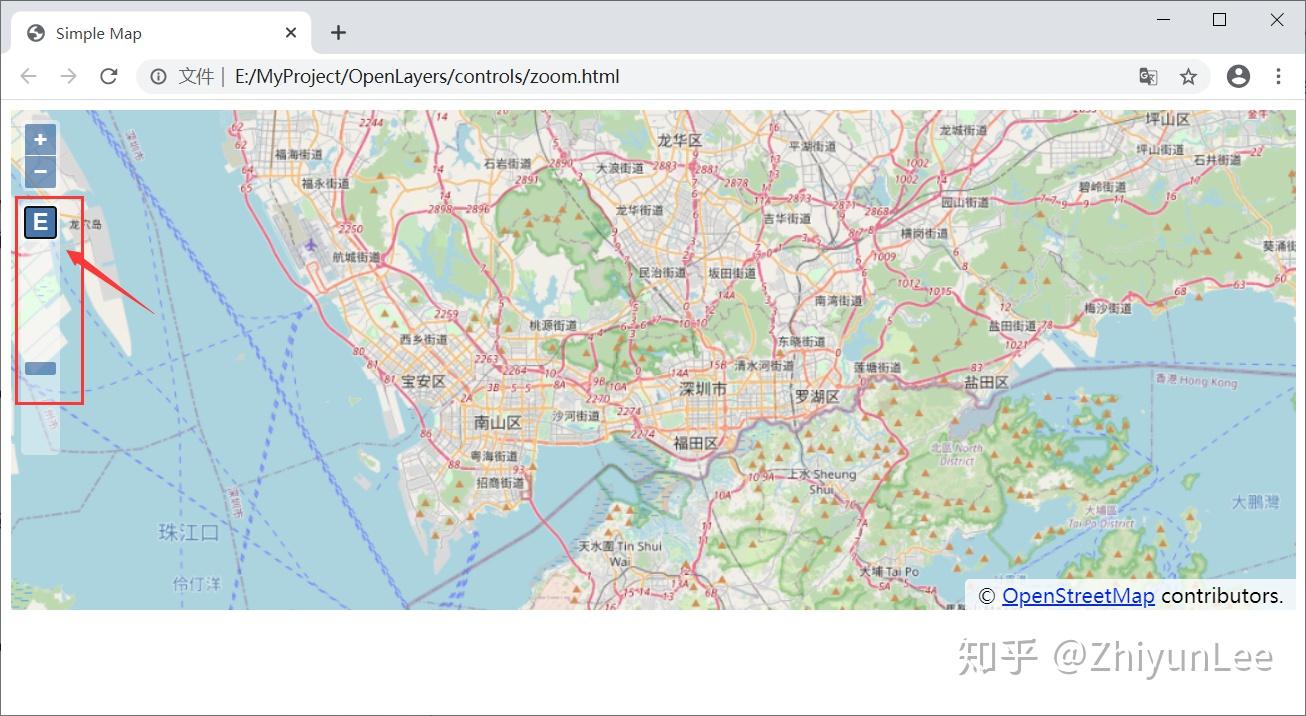Open a new tab with the plus button
This screenshot has width=1306, height=716.
click(x=338, y=32)
